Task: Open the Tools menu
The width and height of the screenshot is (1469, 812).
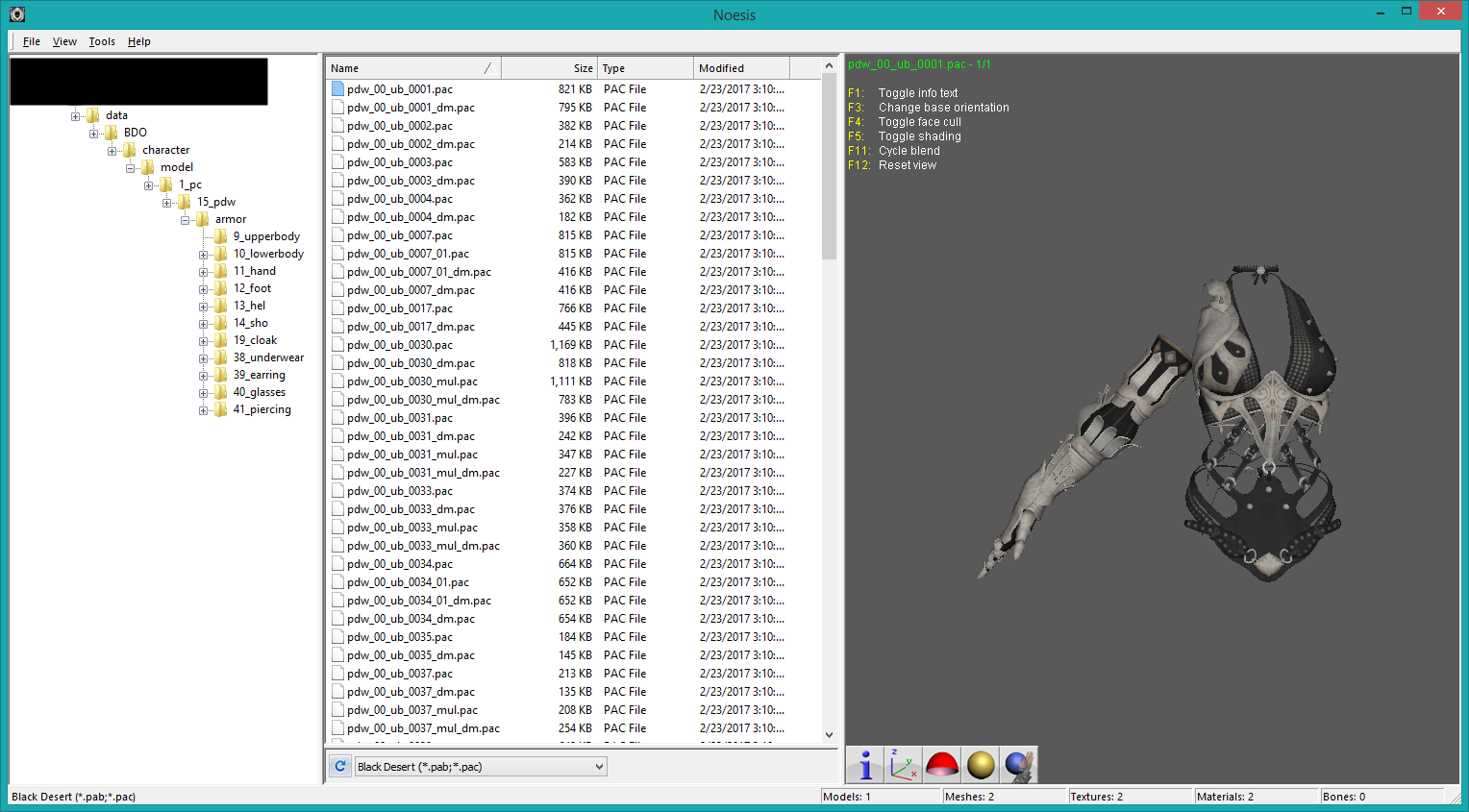Action: 102,41
